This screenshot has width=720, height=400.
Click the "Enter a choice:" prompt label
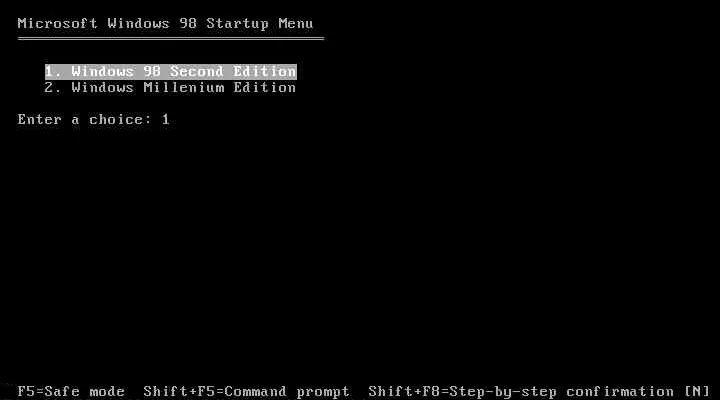pyautogui.click(x=84, y=120)
